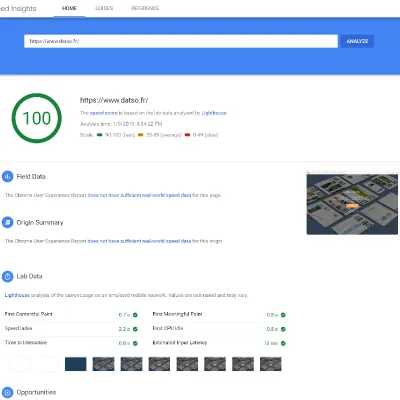
Task: Click First Contentful Paint green check icon
Action: pos(135,315)
